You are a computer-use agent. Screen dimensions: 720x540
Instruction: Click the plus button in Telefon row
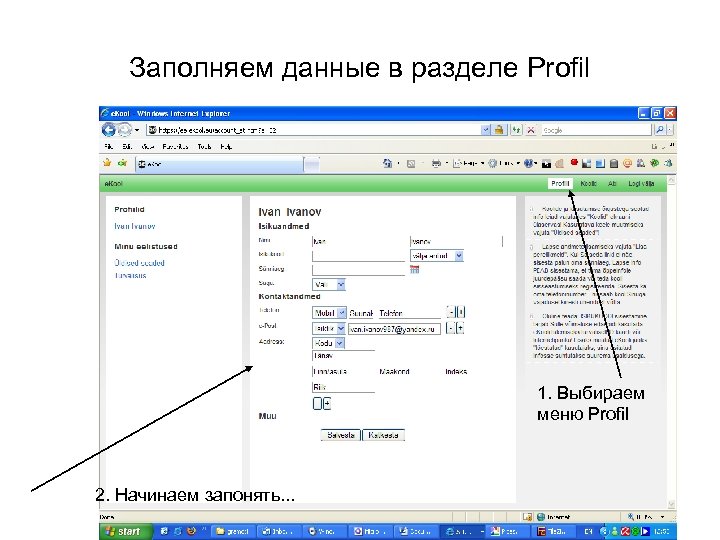(x=461, y=313)
